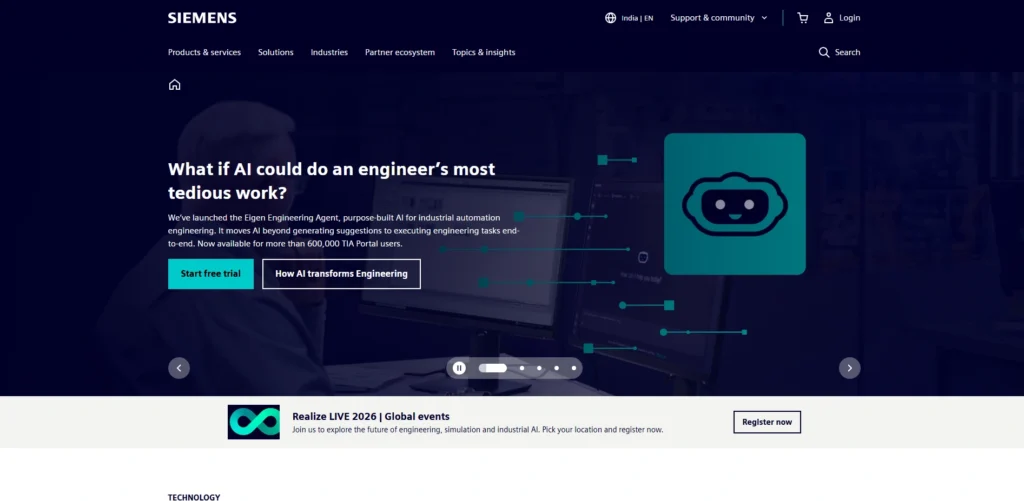1024x501 pixels.
Task: Open the India | EN language selector
Action: tap(629, 18)
